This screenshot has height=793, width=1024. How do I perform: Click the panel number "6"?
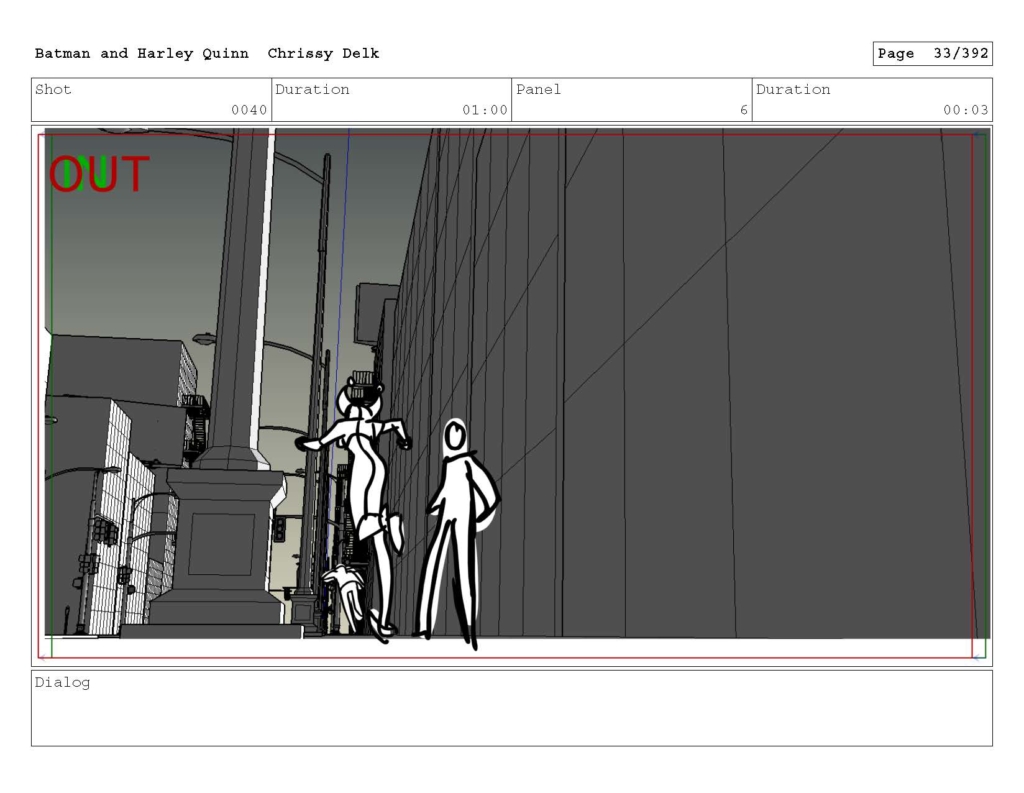tap(743, 110)
